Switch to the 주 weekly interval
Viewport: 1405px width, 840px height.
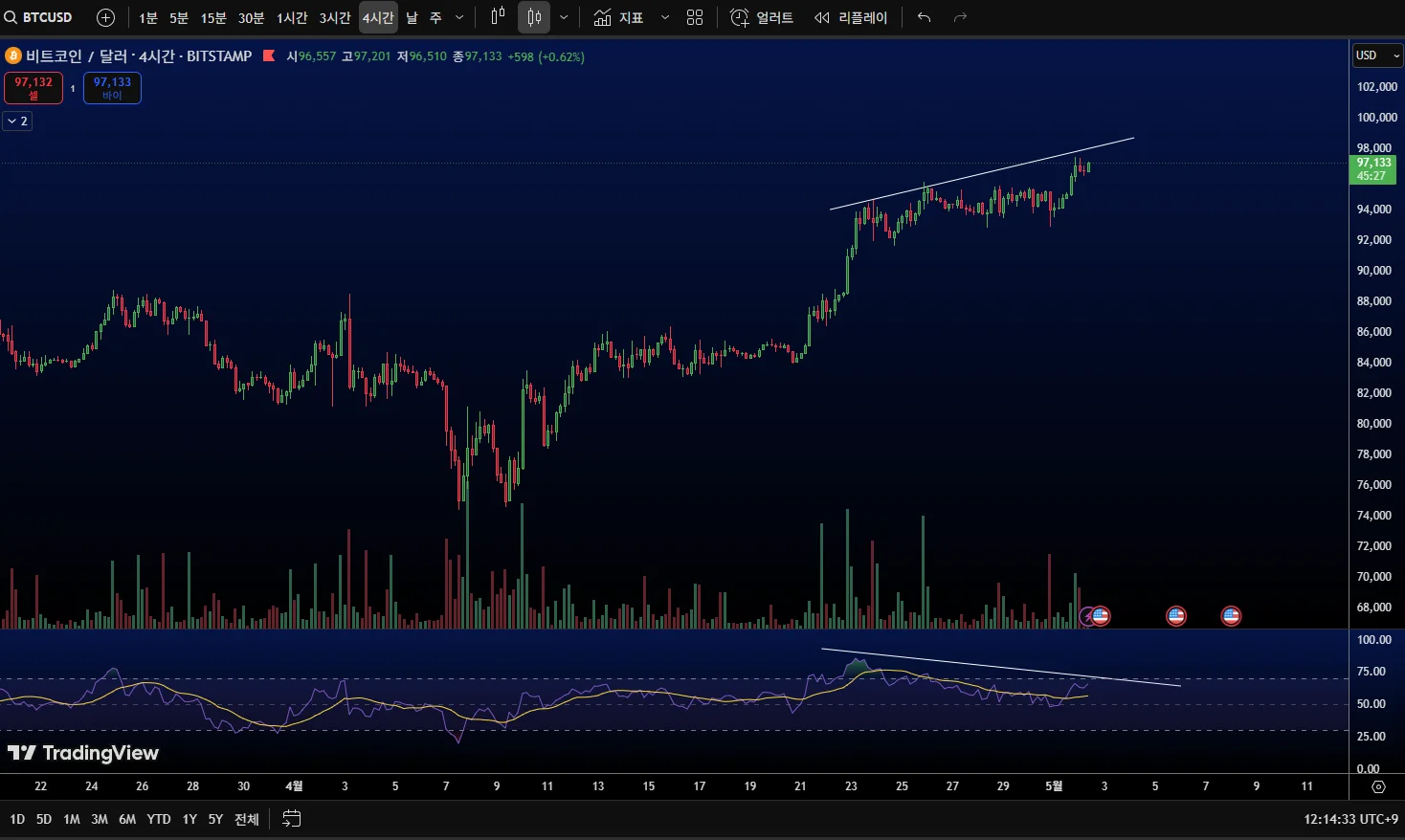tap(435, 18)
